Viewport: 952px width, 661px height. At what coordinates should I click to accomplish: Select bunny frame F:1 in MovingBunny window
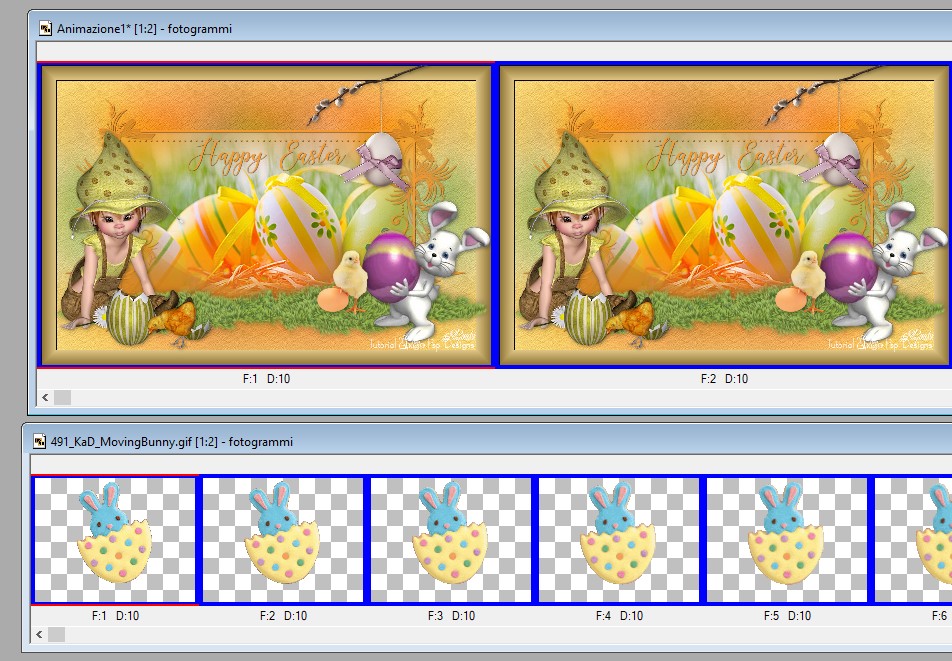[115, 540]
